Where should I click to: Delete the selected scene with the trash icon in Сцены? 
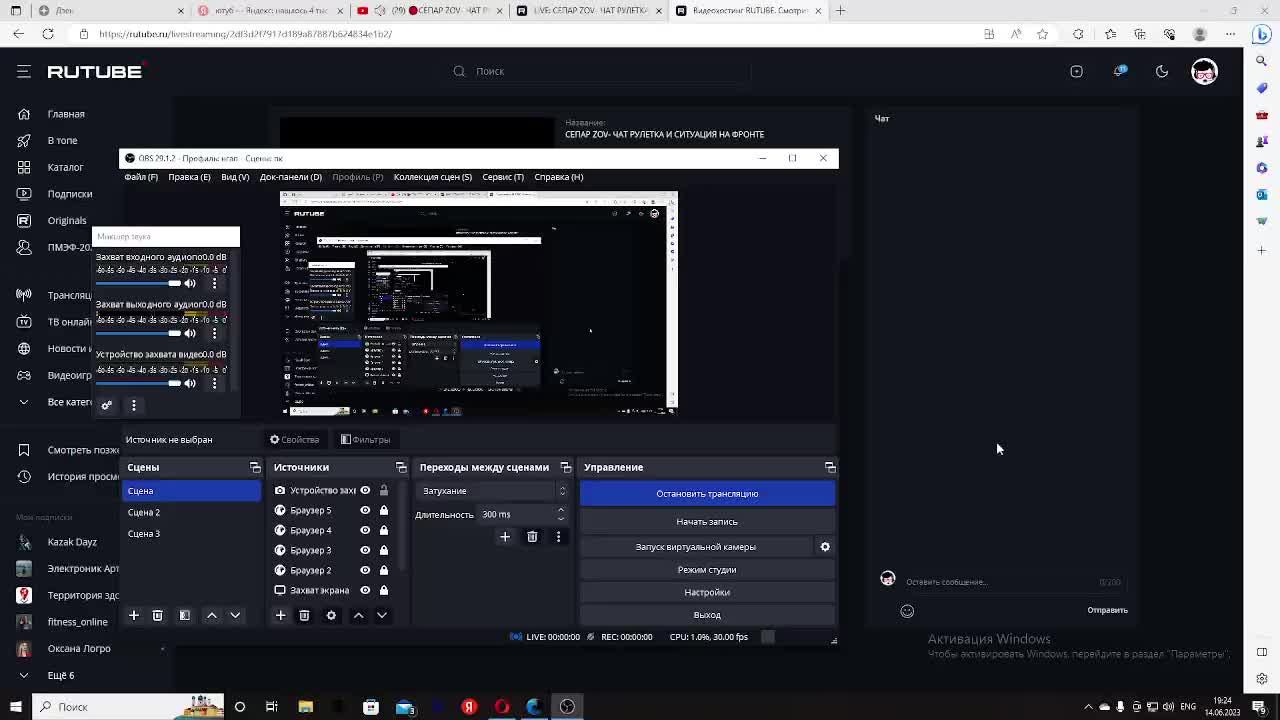click(157, 615)
